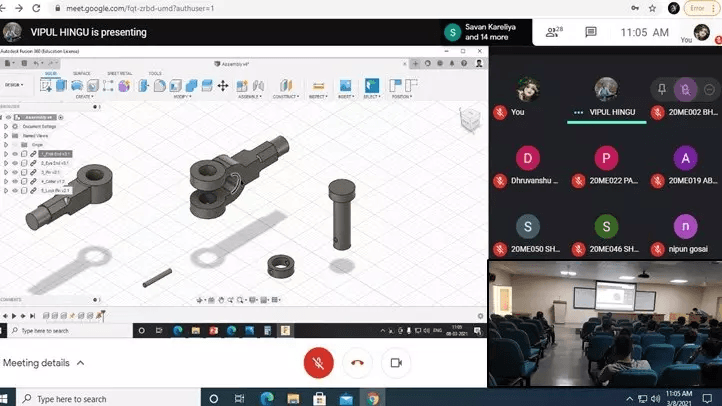Open the Meet chat panel icon

click(591, 32)
